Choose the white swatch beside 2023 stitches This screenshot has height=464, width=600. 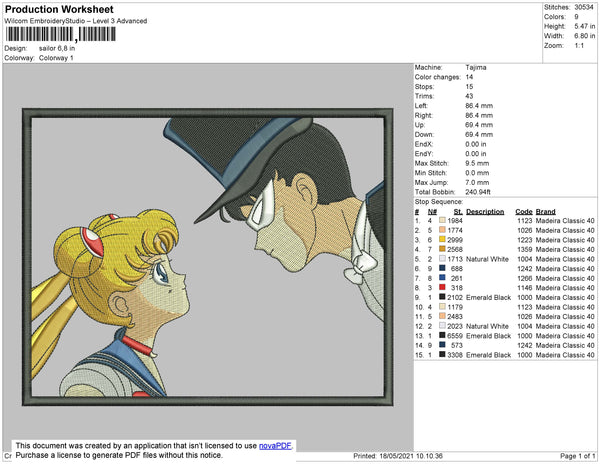coord(442,326)
